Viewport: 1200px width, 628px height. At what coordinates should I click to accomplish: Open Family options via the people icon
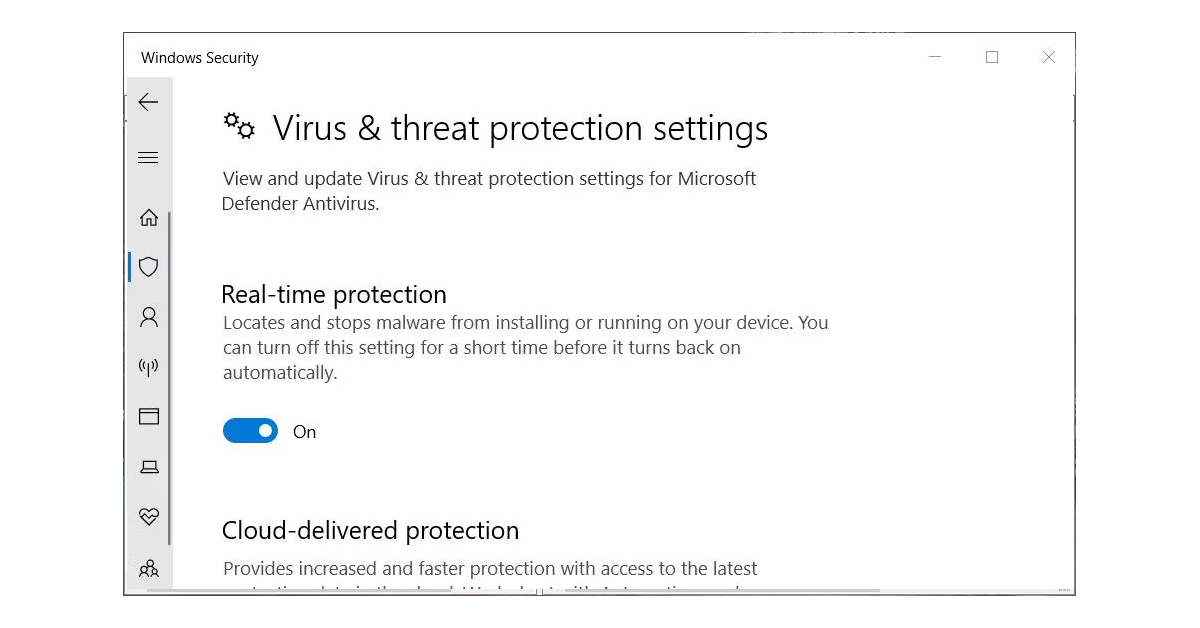pos(149,568)
